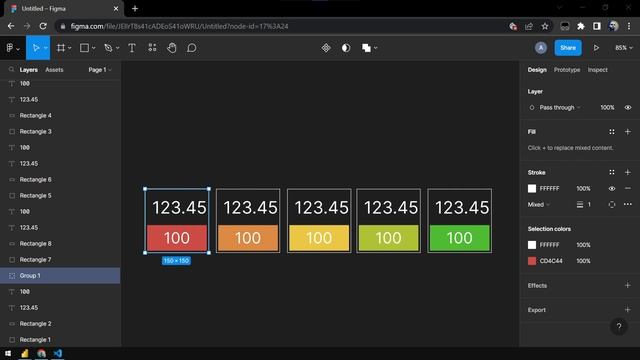This screenshot has height=360, width=640.
Task: Open the Page 1 dropdown
Action: coord(100,70)
